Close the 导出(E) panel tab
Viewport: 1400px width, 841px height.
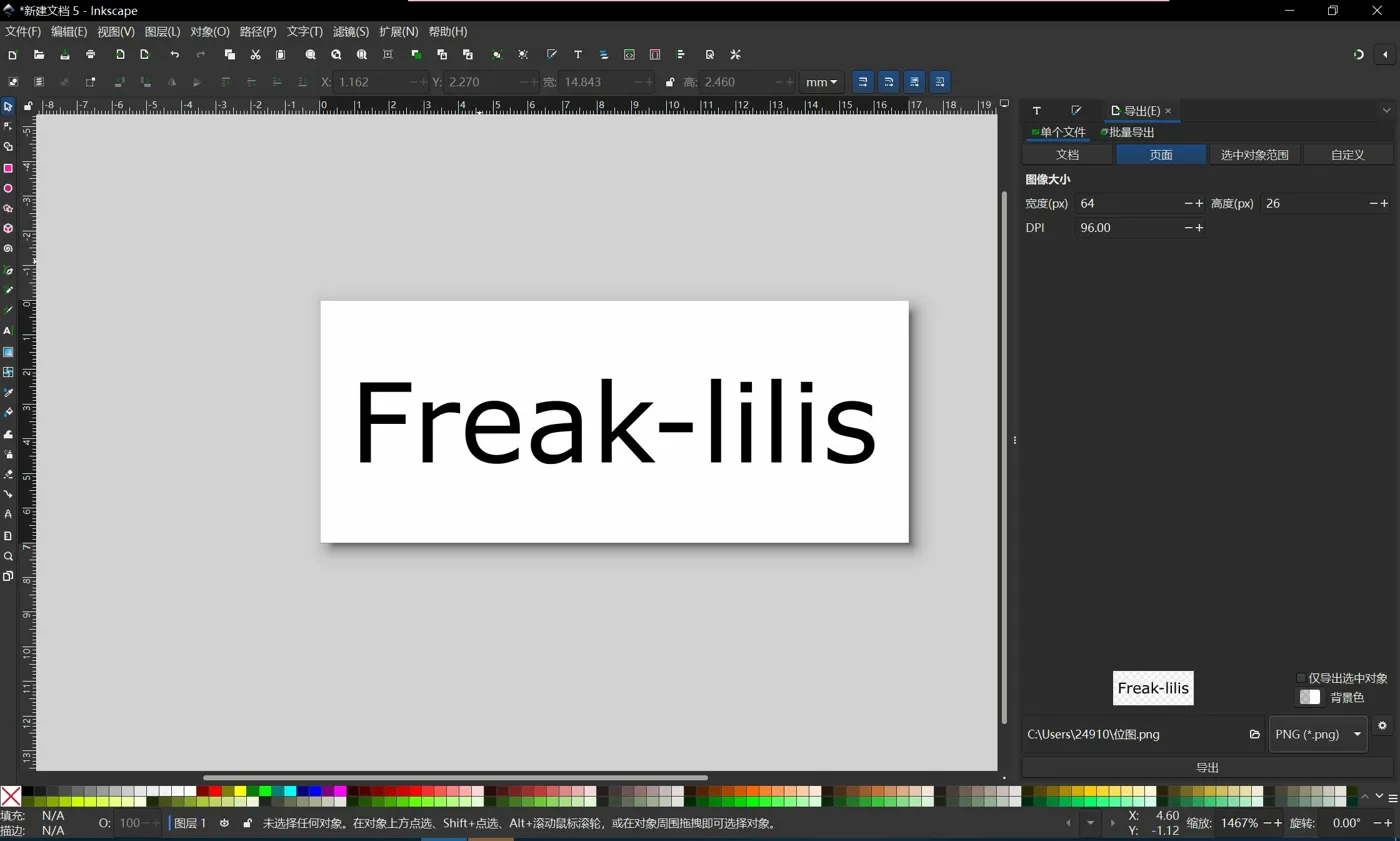click(x=1168, y=111)
